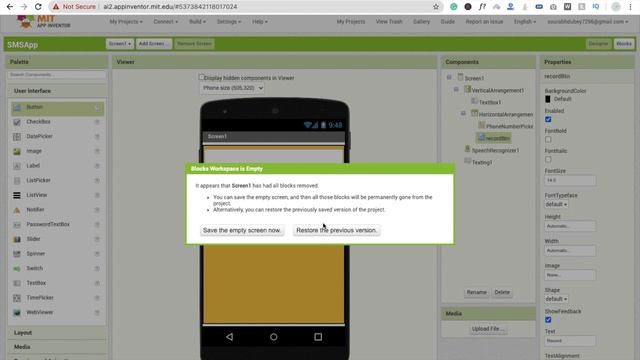Image resolution: width=640 pixels, height=360 pixels.
Task: Open the browser three-dot menu
Action: tap(630, 7)
